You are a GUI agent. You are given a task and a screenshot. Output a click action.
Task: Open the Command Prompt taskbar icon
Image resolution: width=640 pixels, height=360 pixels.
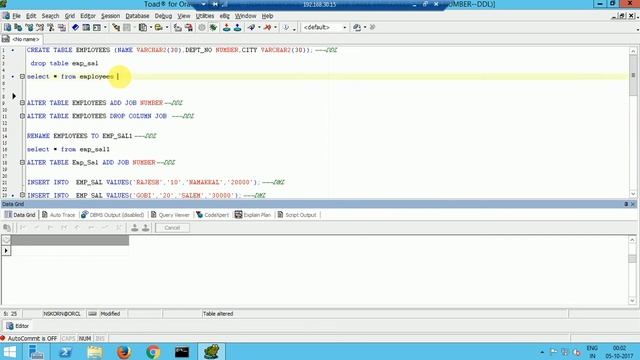tap(182, 351)
